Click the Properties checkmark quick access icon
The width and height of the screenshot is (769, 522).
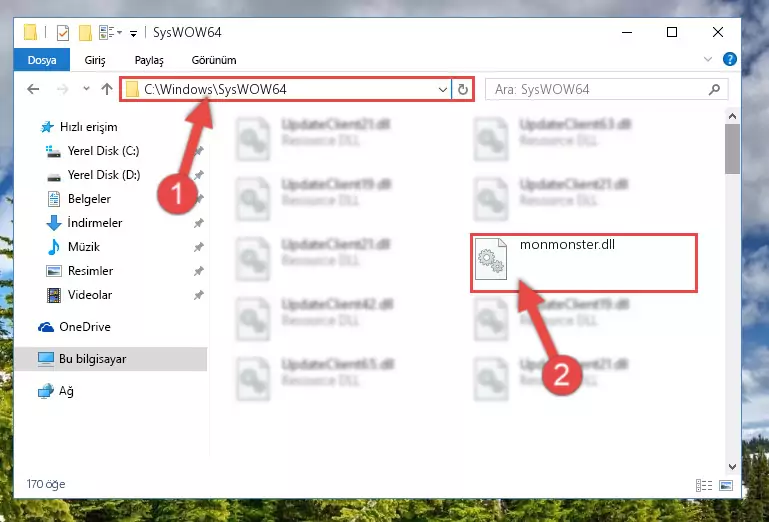[x=63, y=33]
